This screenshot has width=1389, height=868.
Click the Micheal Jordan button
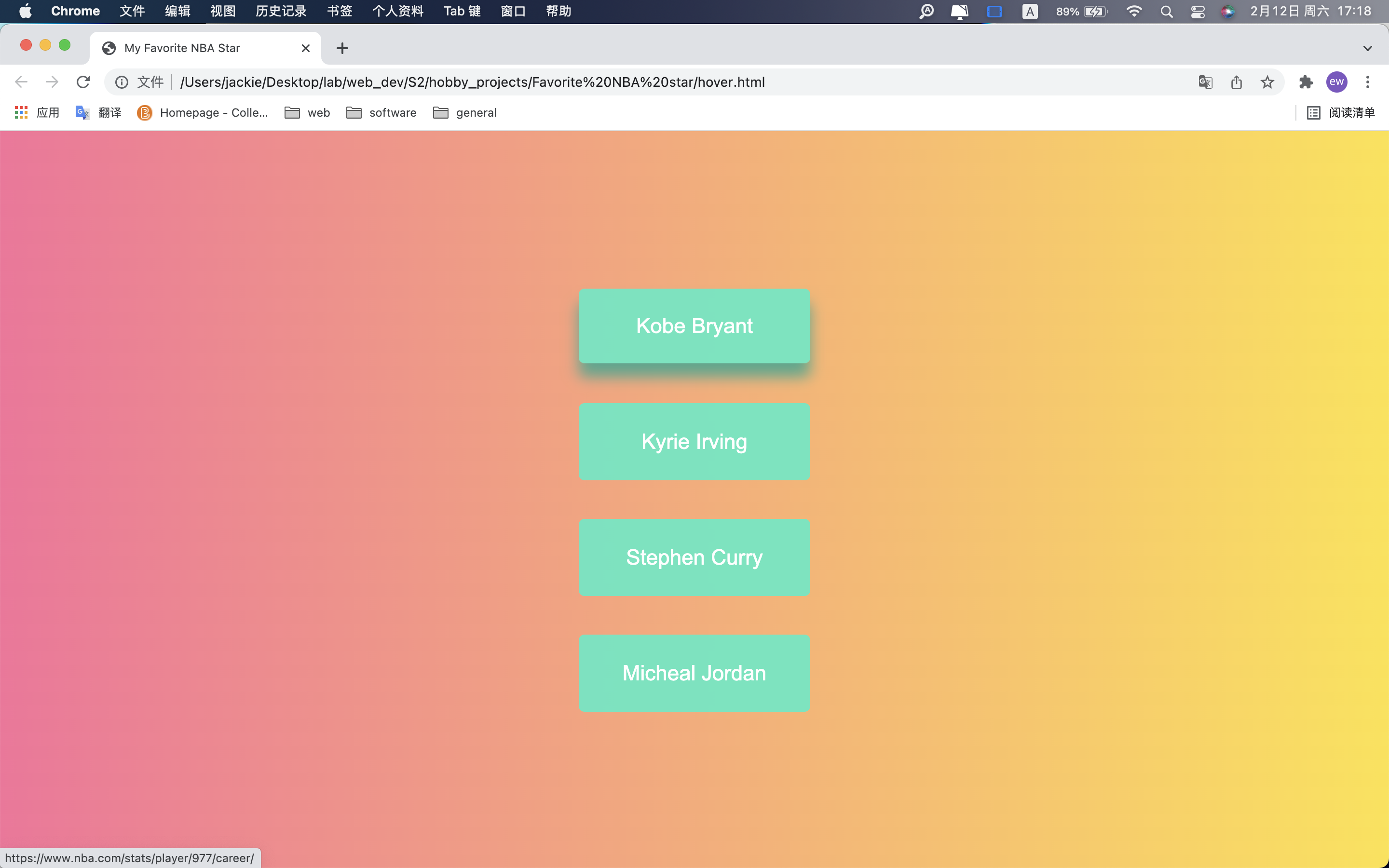point(694,673)
